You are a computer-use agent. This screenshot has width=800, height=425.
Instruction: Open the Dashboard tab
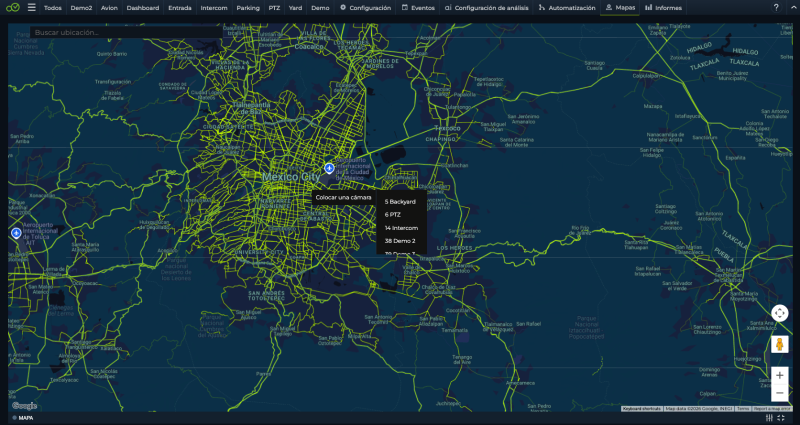[x=143, y=8]
